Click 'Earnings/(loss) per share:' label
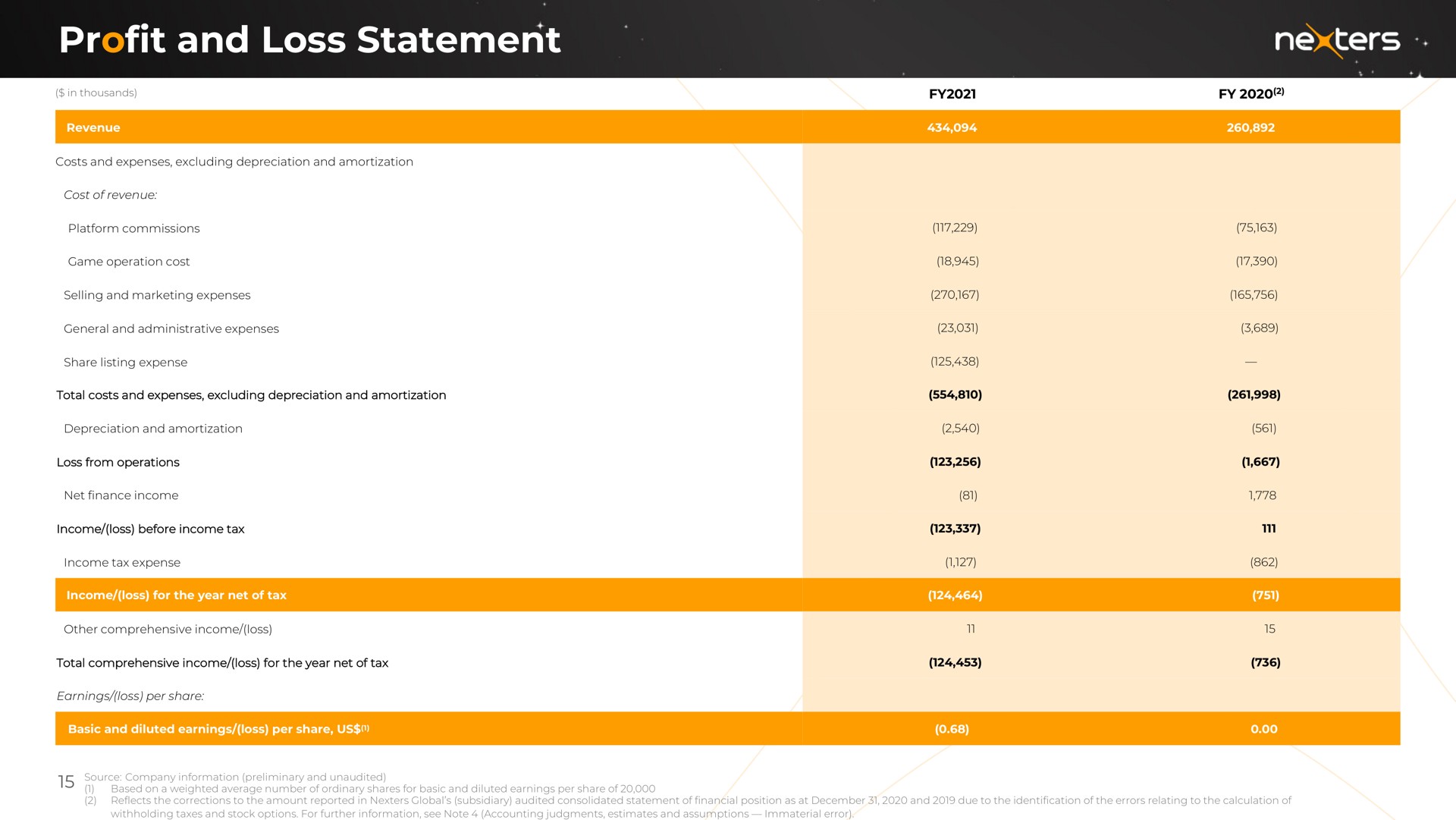This screenshot has width=1456, height=820. coord(130,696)
